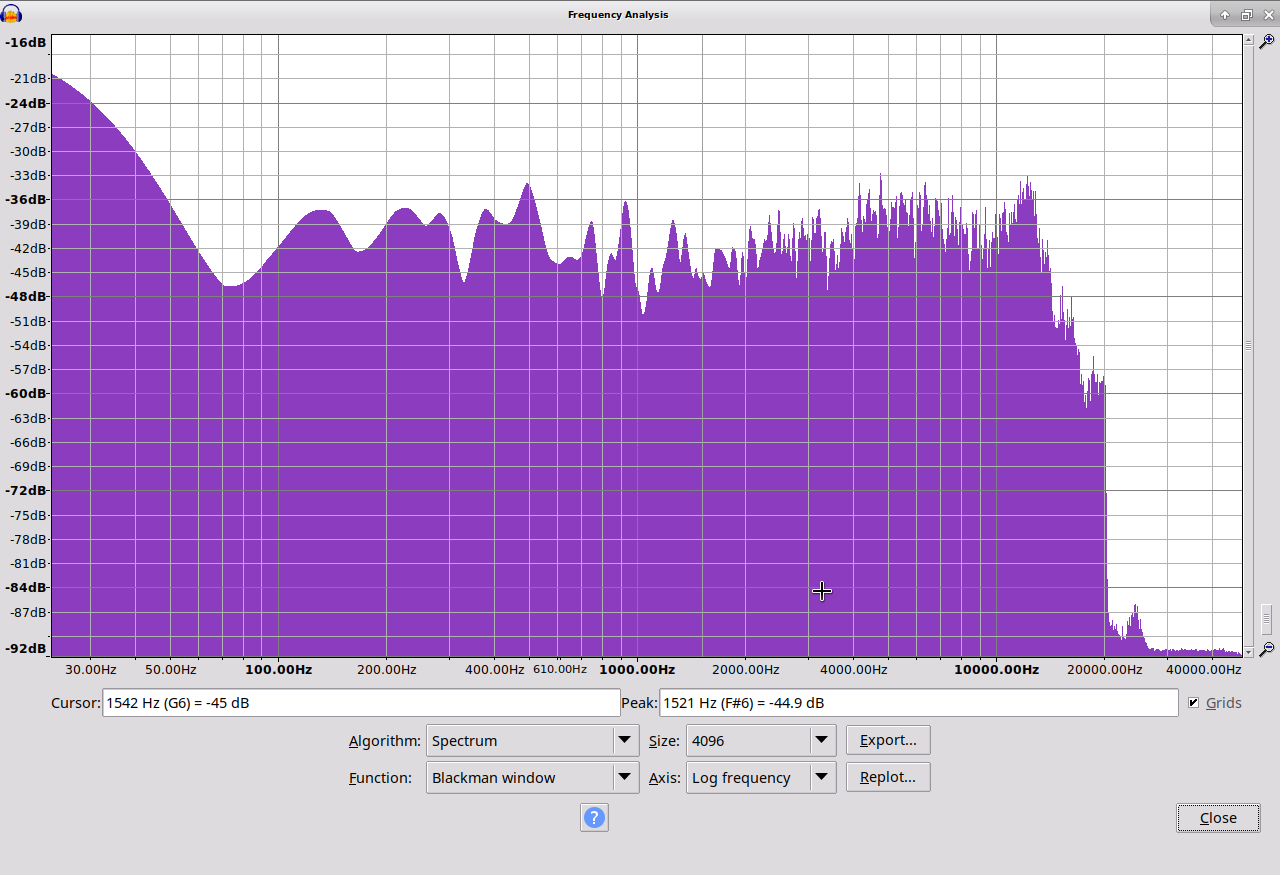Click the vertical pan scrollbar handle
Viewport: 1280px width, 875px height.
tap(1248, 345)
